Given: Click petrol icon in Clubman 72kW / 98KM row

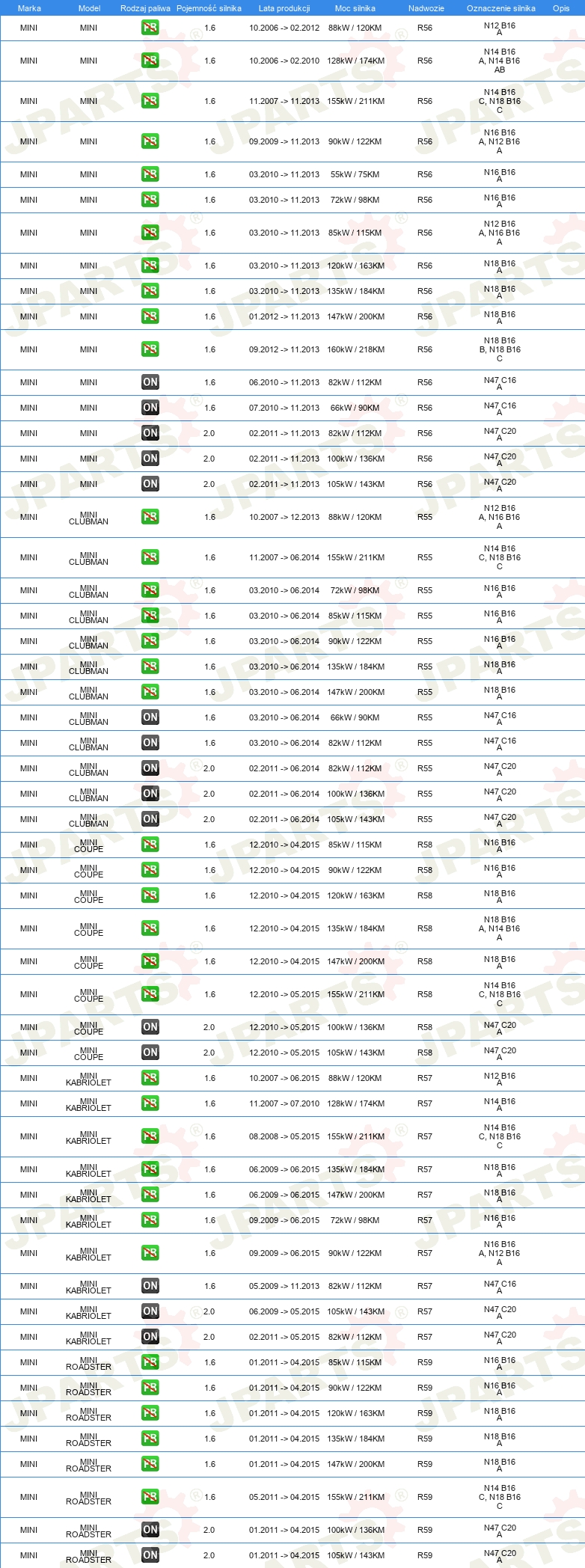Looking at the screenshot, I should [x=150, y=590].
